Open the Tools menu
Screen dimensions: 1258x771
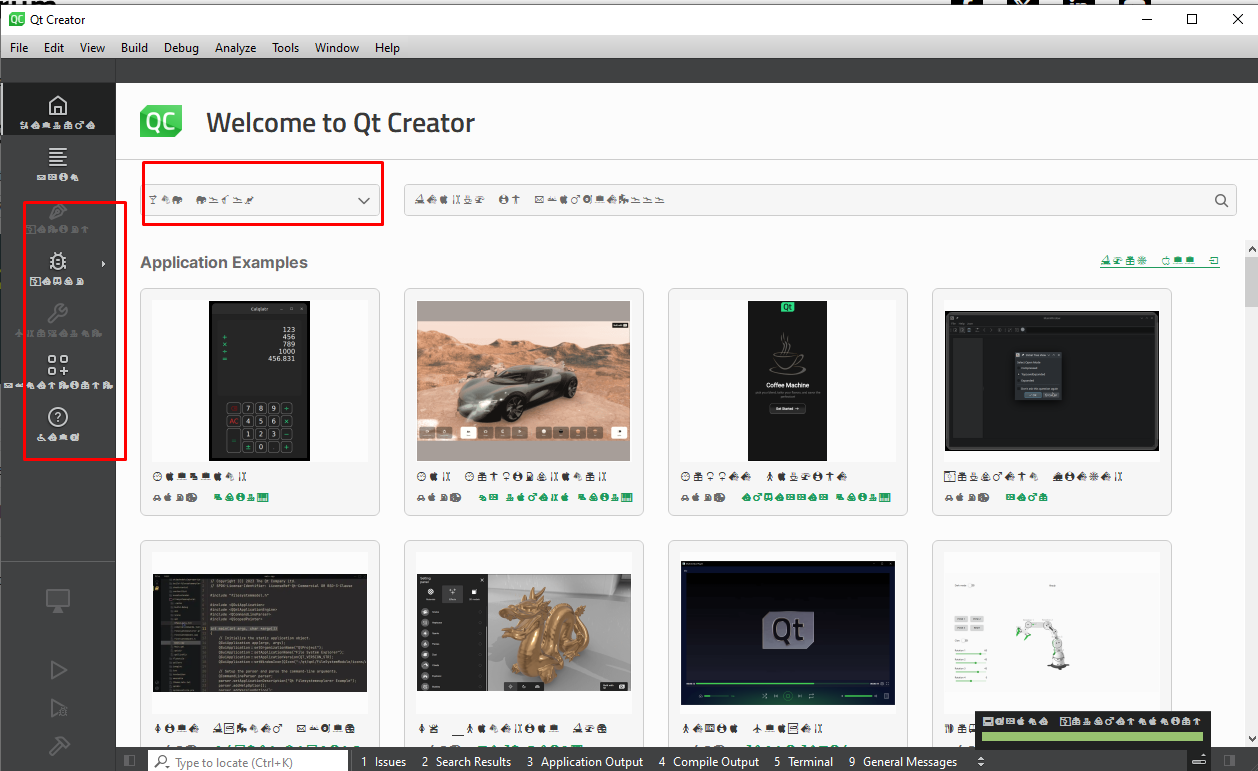286,47
